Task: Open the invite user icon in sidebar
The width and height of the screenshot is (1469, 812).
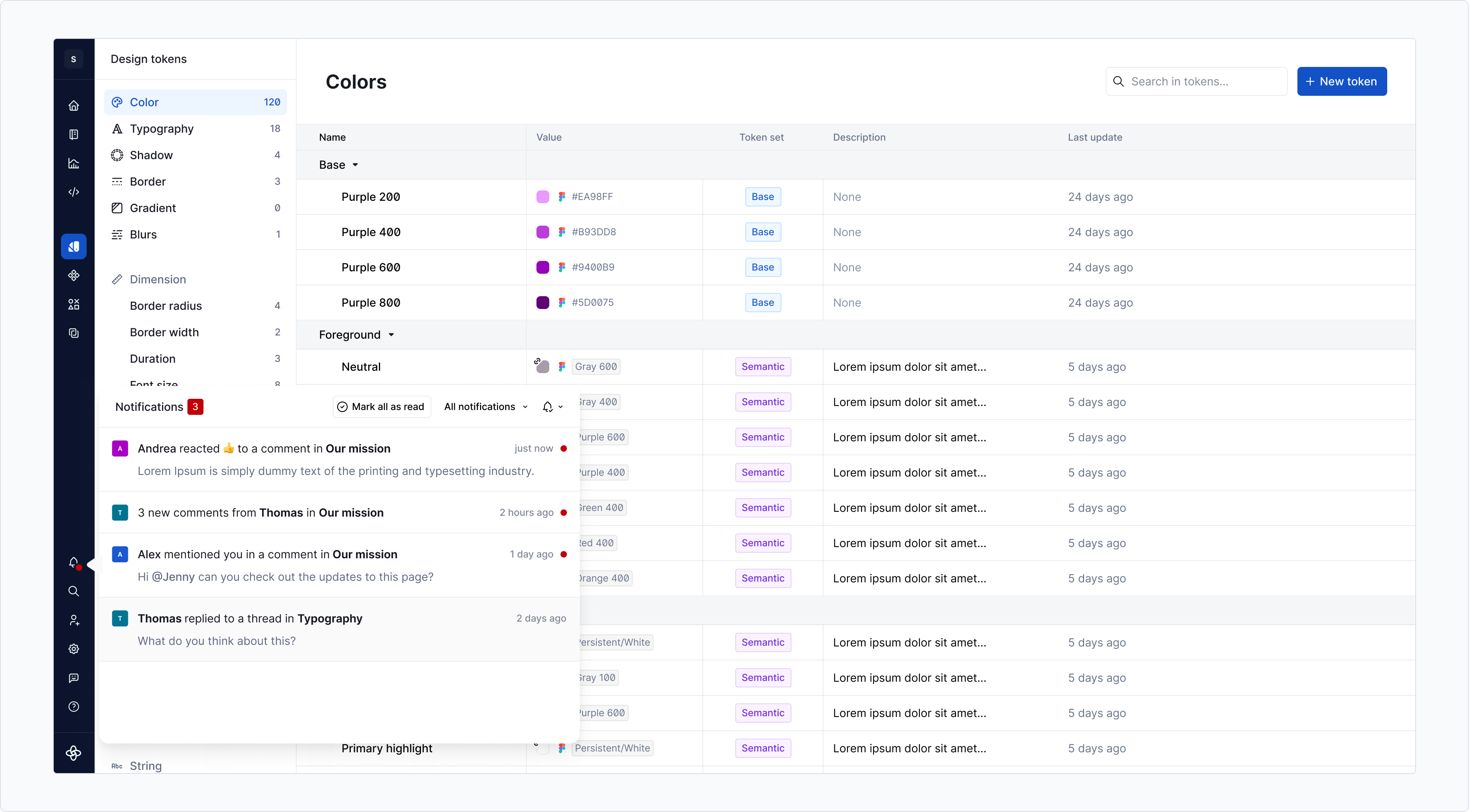Action: (74, 620)
